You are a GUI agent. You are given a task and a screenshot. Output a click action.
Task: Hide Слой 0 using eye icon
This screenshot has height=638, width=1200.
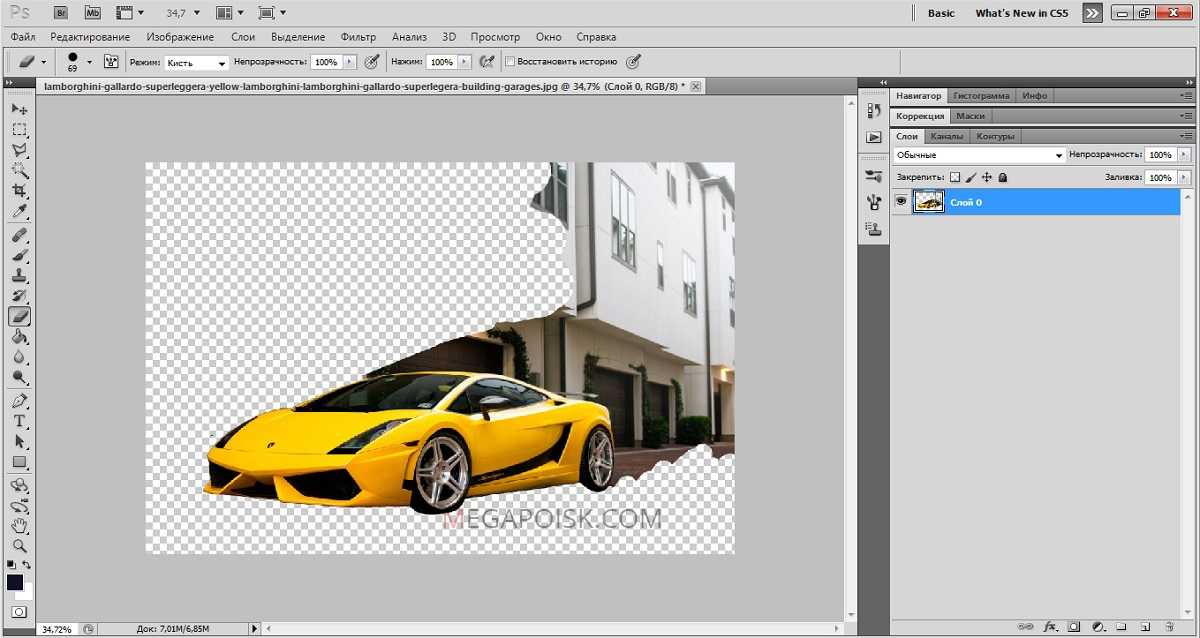(x=901, y=202)
